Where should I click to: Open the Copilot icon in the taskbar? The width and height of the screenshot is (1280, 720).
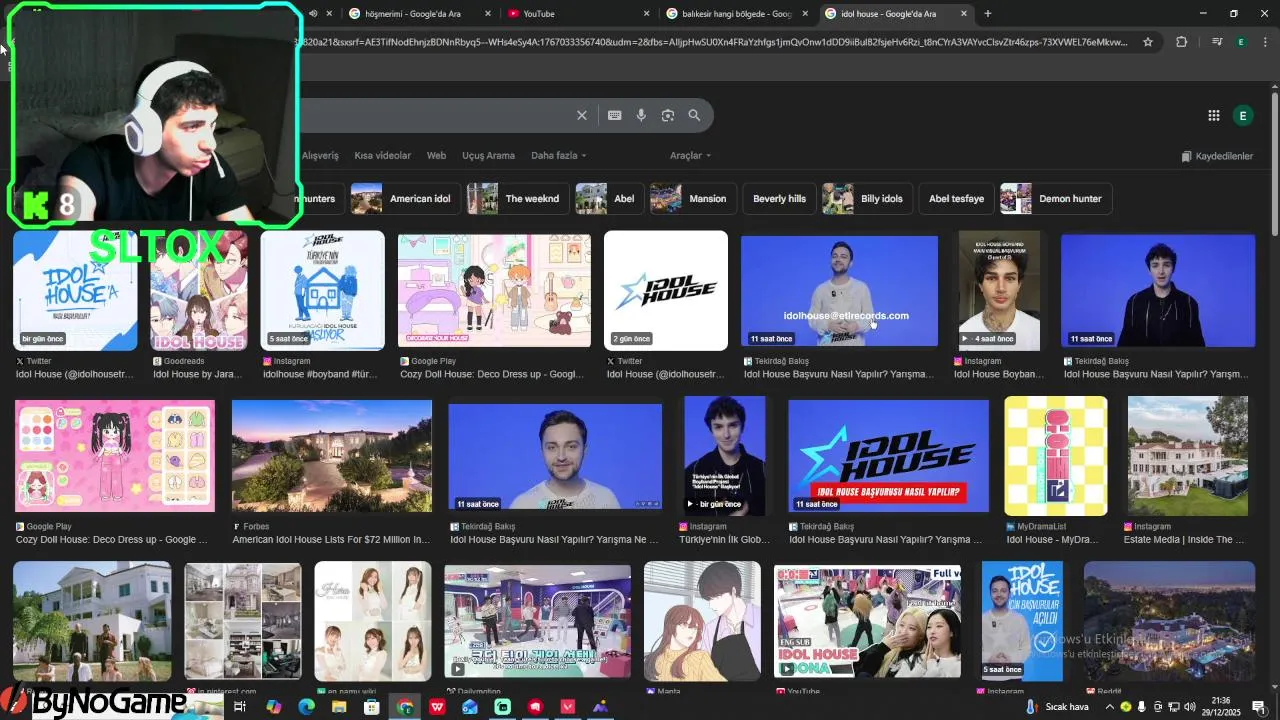(273, 707)
